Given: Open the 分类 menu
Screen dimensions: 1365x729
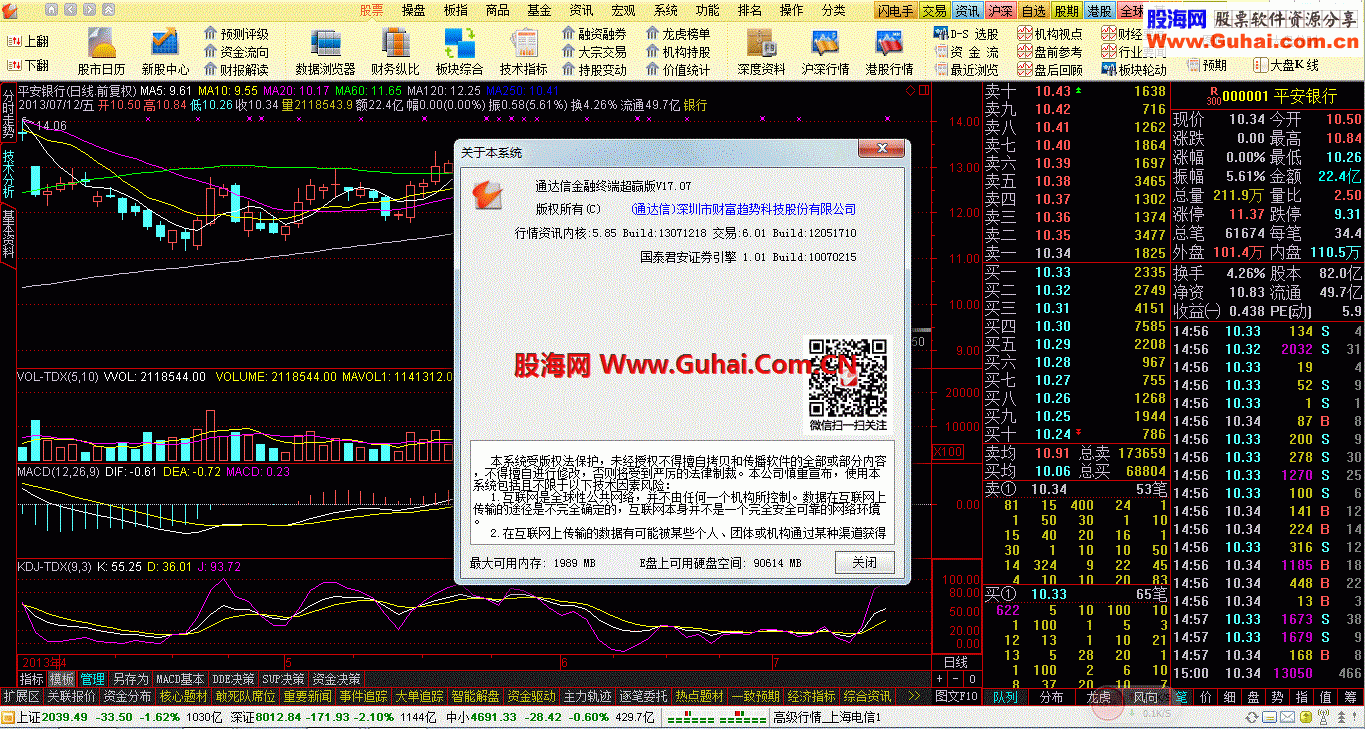Looking at the screenshot, I should click(833, 10).
